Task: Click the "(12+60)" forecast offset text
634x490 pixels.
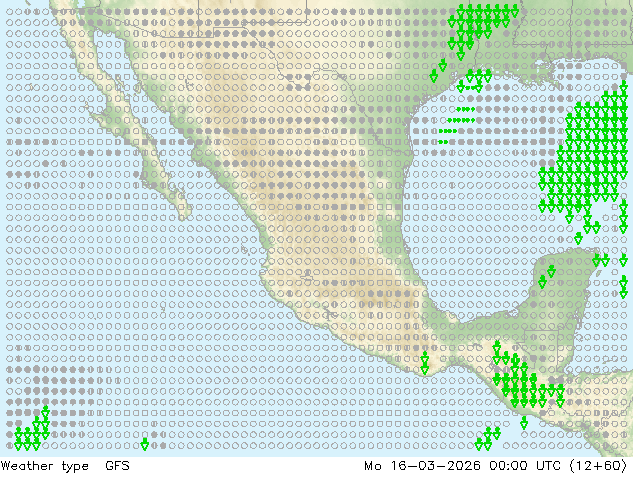Action: point(598,466)
